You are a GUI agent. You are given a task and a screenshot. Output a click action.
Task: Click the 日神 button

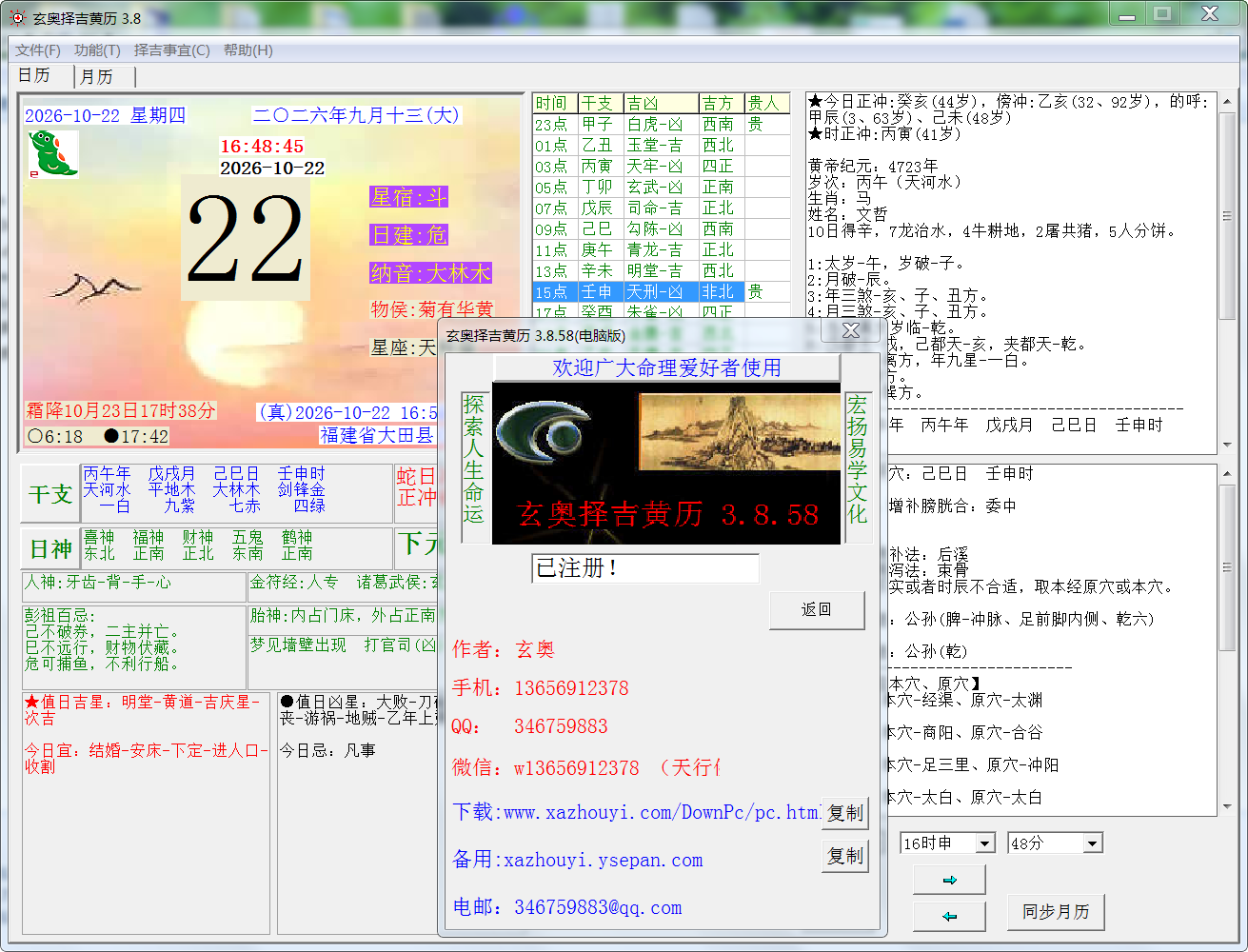tap(50, 549)
